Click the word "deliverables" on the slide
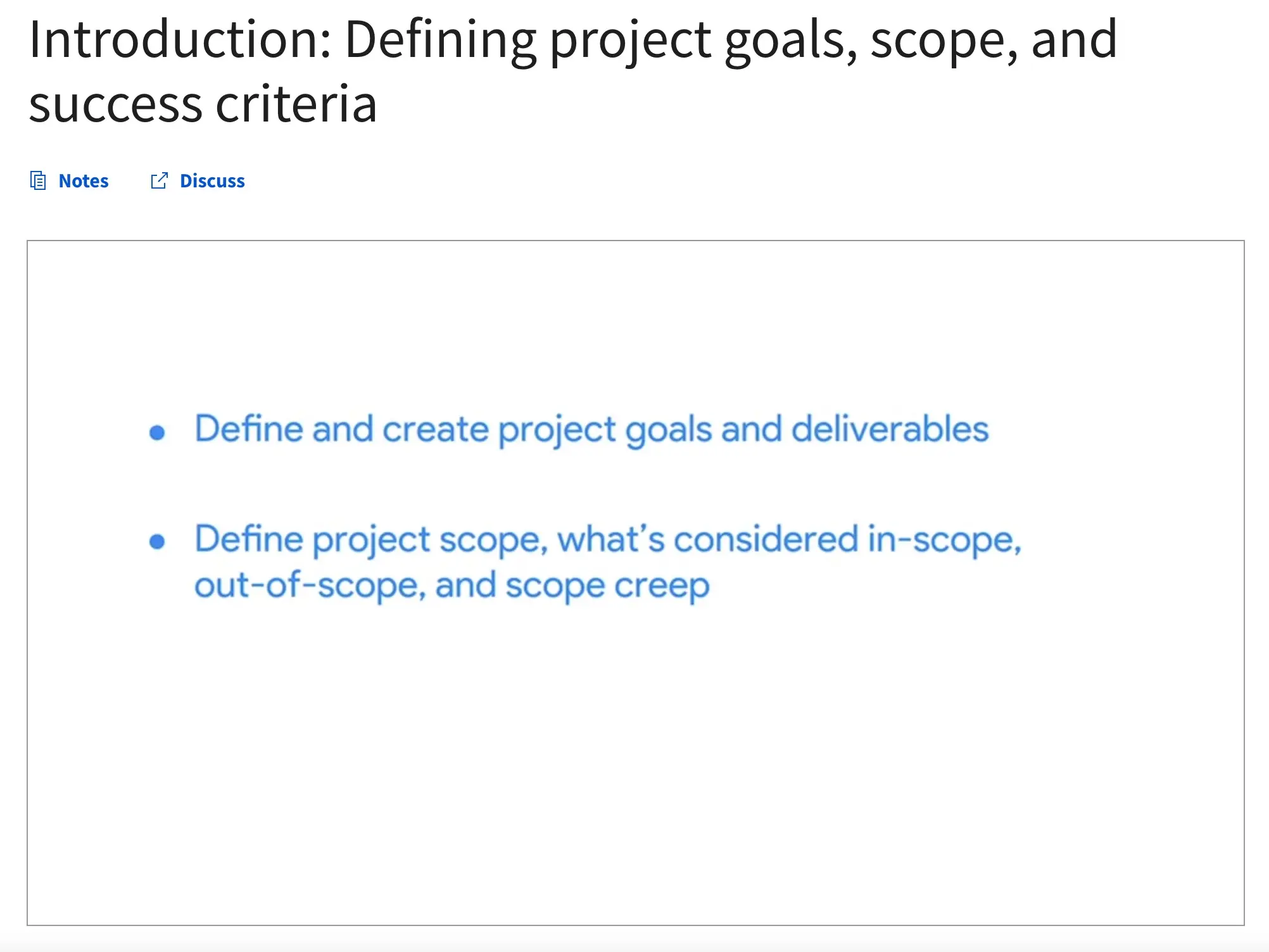The width and height of the screenshot is (1269, 952). pos(890,429)
